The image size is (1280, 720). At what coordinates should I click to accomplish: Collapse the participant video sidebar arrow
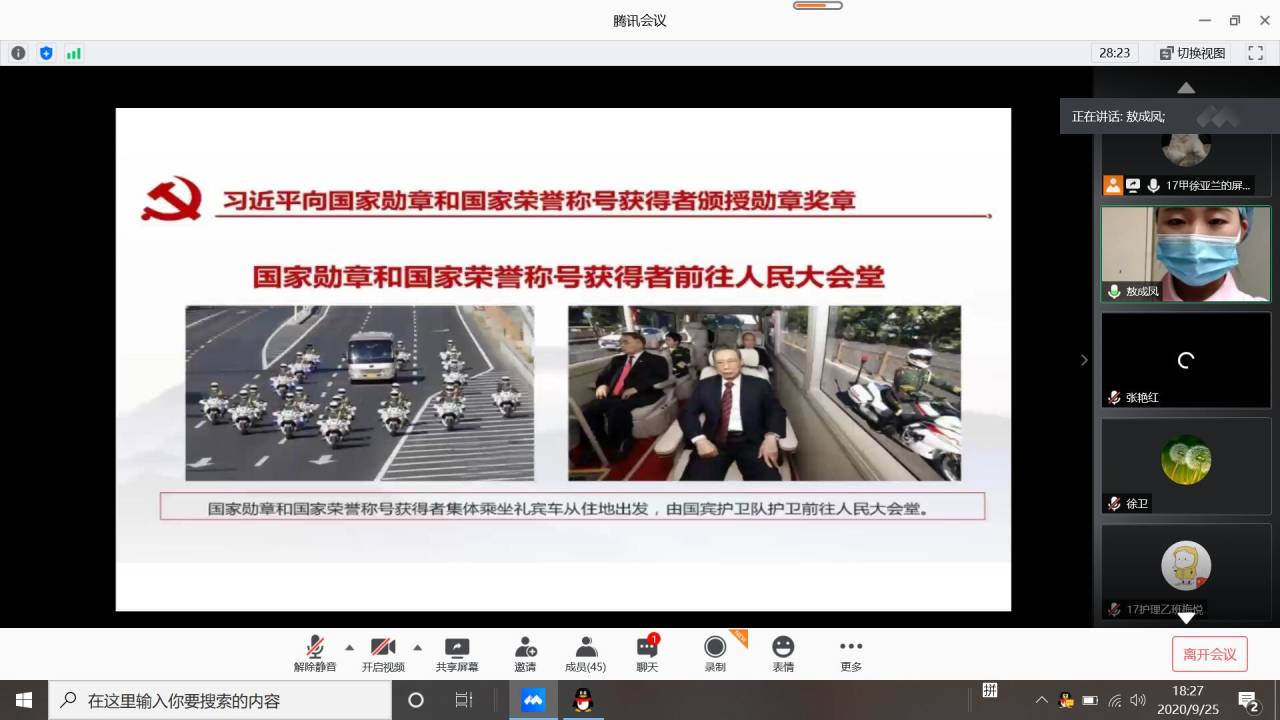click(1084, 360)
